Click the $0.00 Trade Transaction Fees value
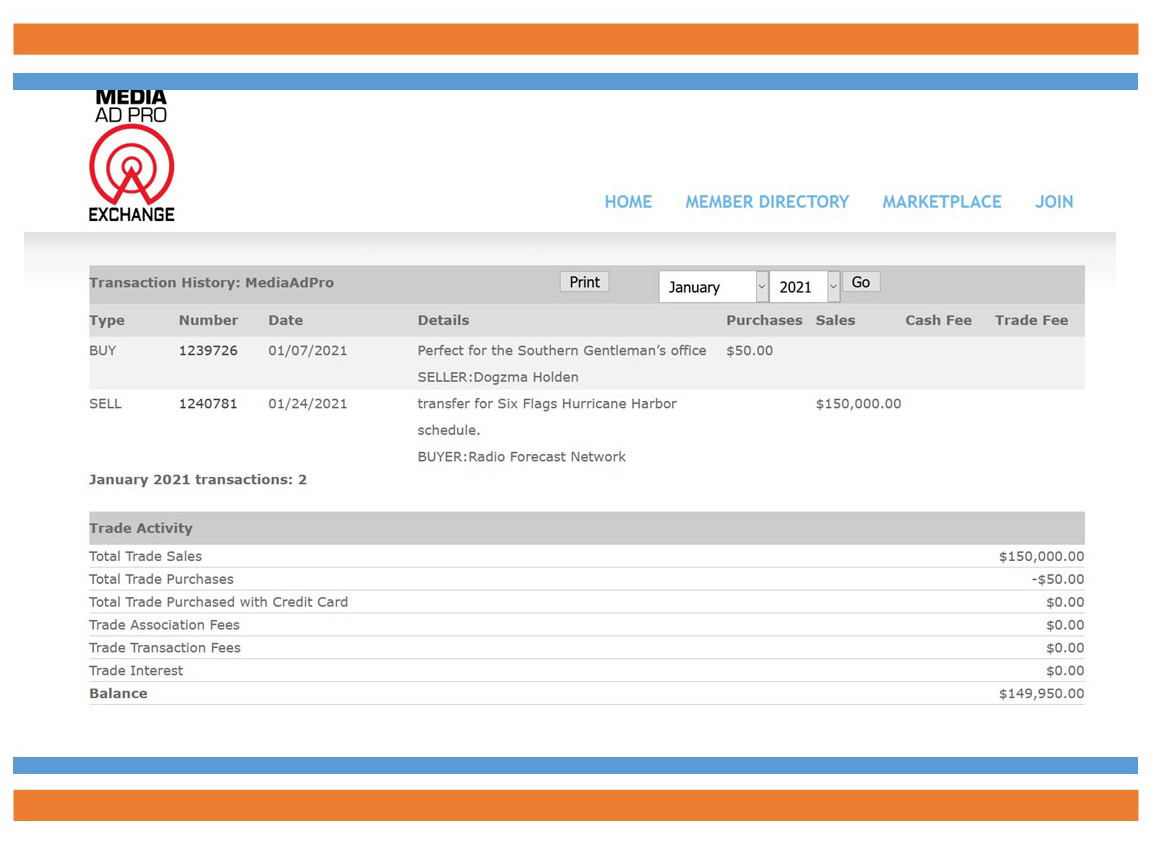 tap(1065, 648)
